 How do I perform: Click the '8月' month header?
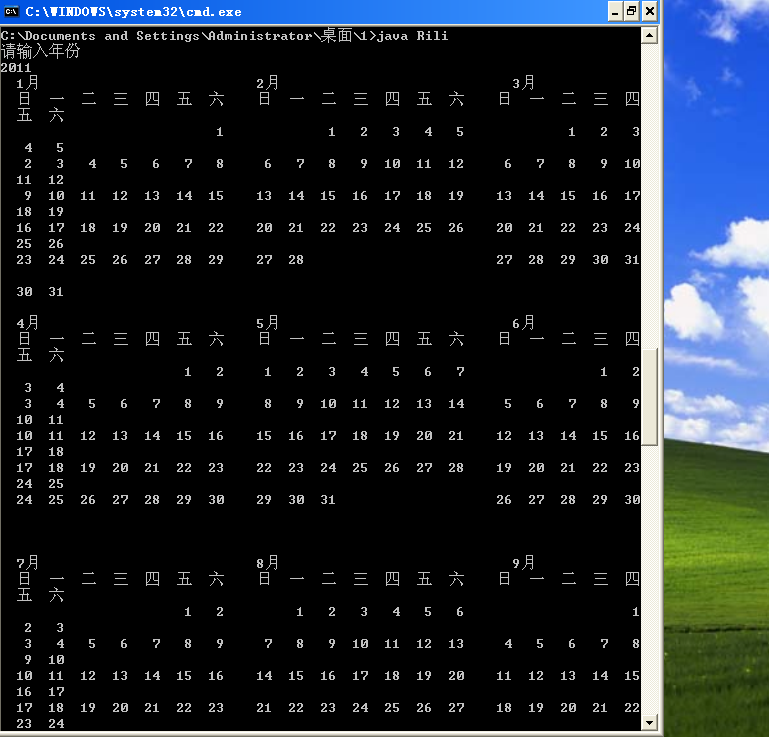click(267, 562)
